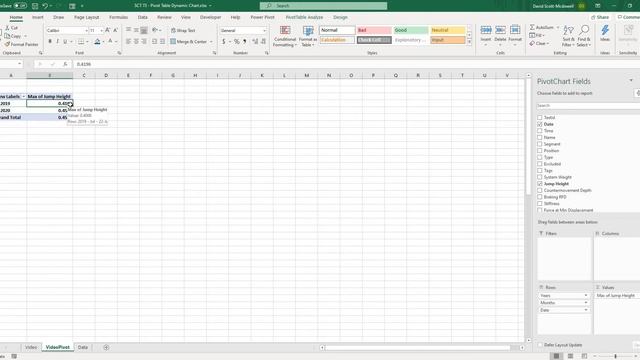Open the PivotTable Analyze tab
640x360 pixels.
304,17
